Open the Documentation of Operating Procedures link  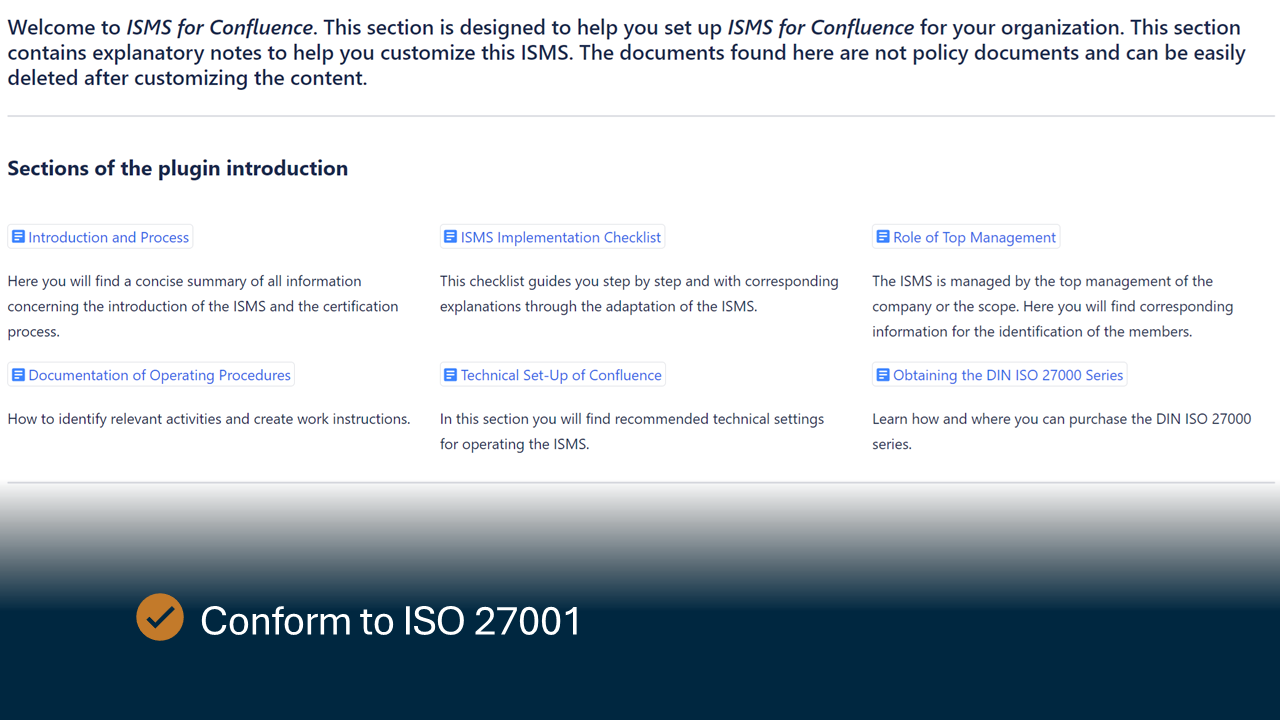coord(151,375)
